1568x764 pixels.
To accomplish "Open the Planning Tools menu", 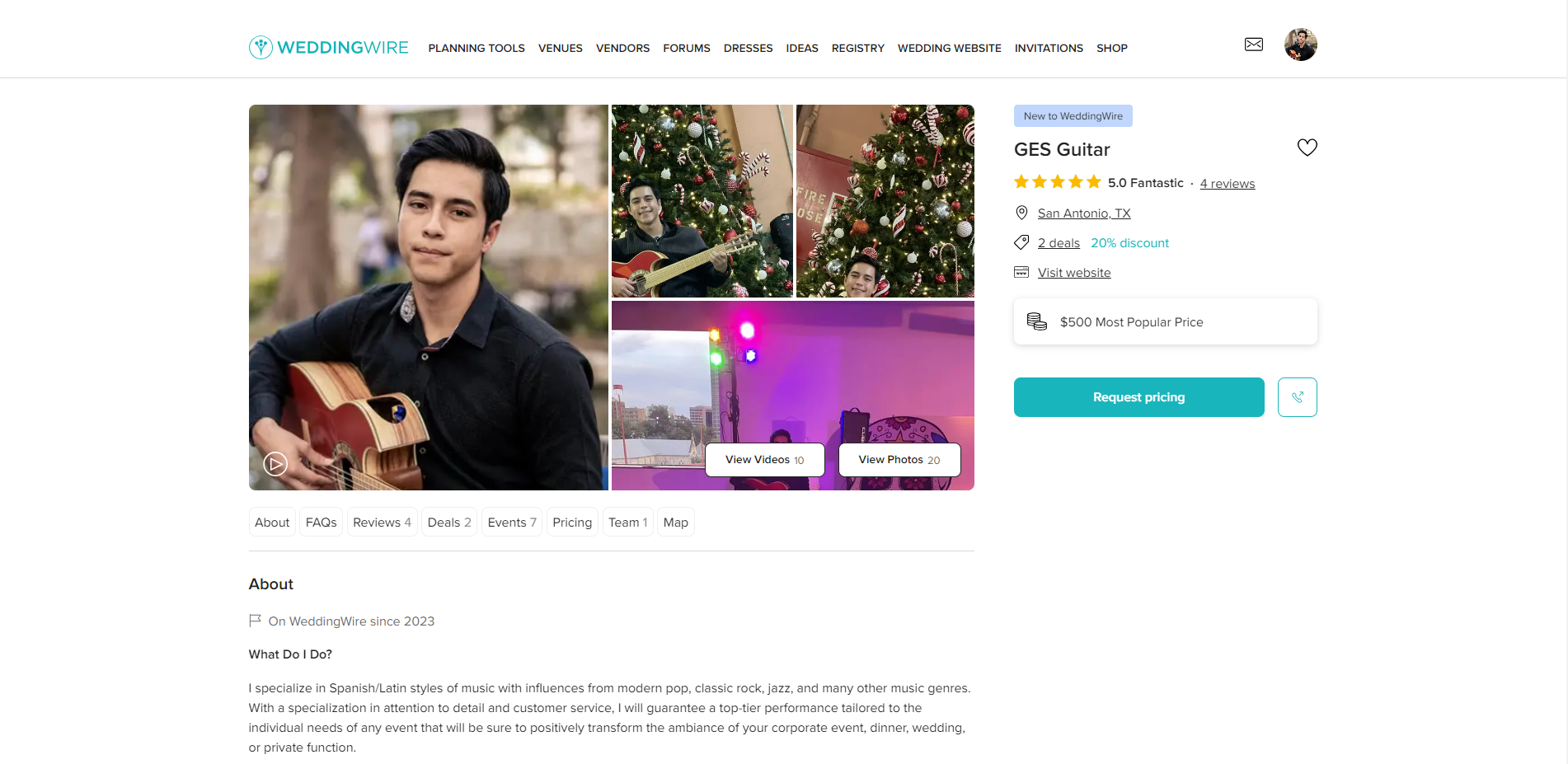I will (477, 48).
